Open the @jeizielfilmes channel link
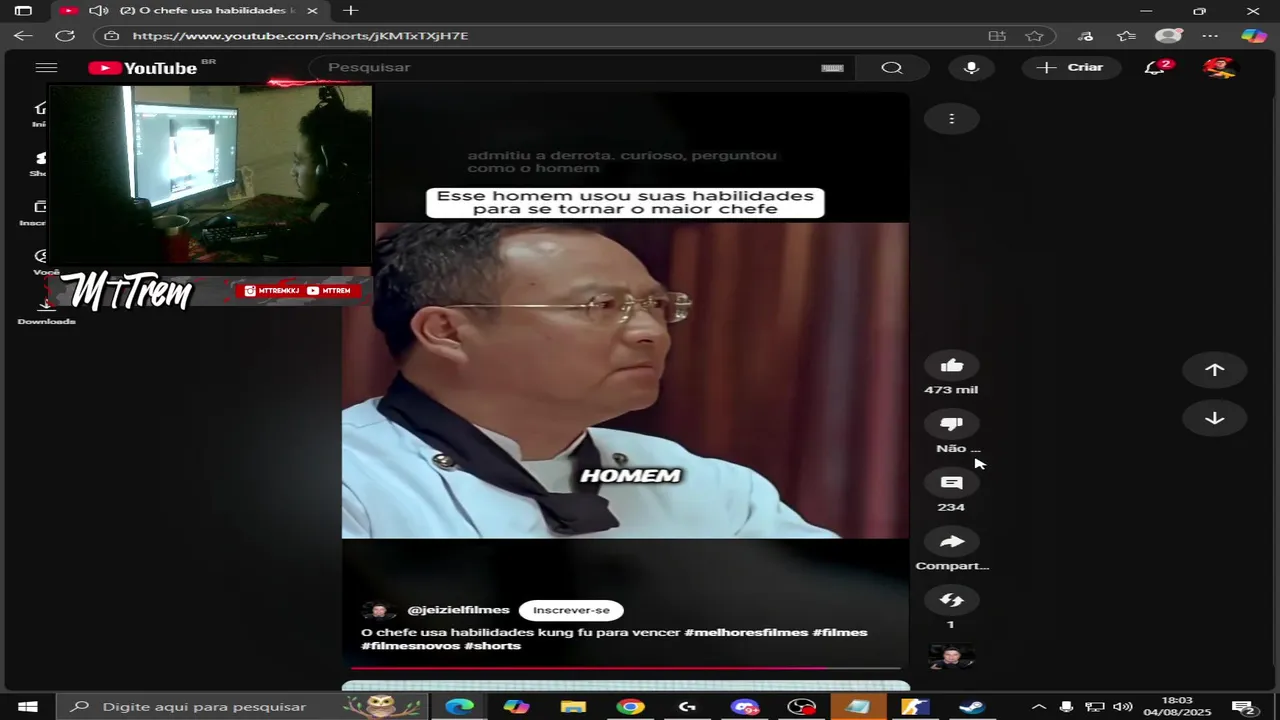Screen dimensions: 1280x720 (458, 610)
